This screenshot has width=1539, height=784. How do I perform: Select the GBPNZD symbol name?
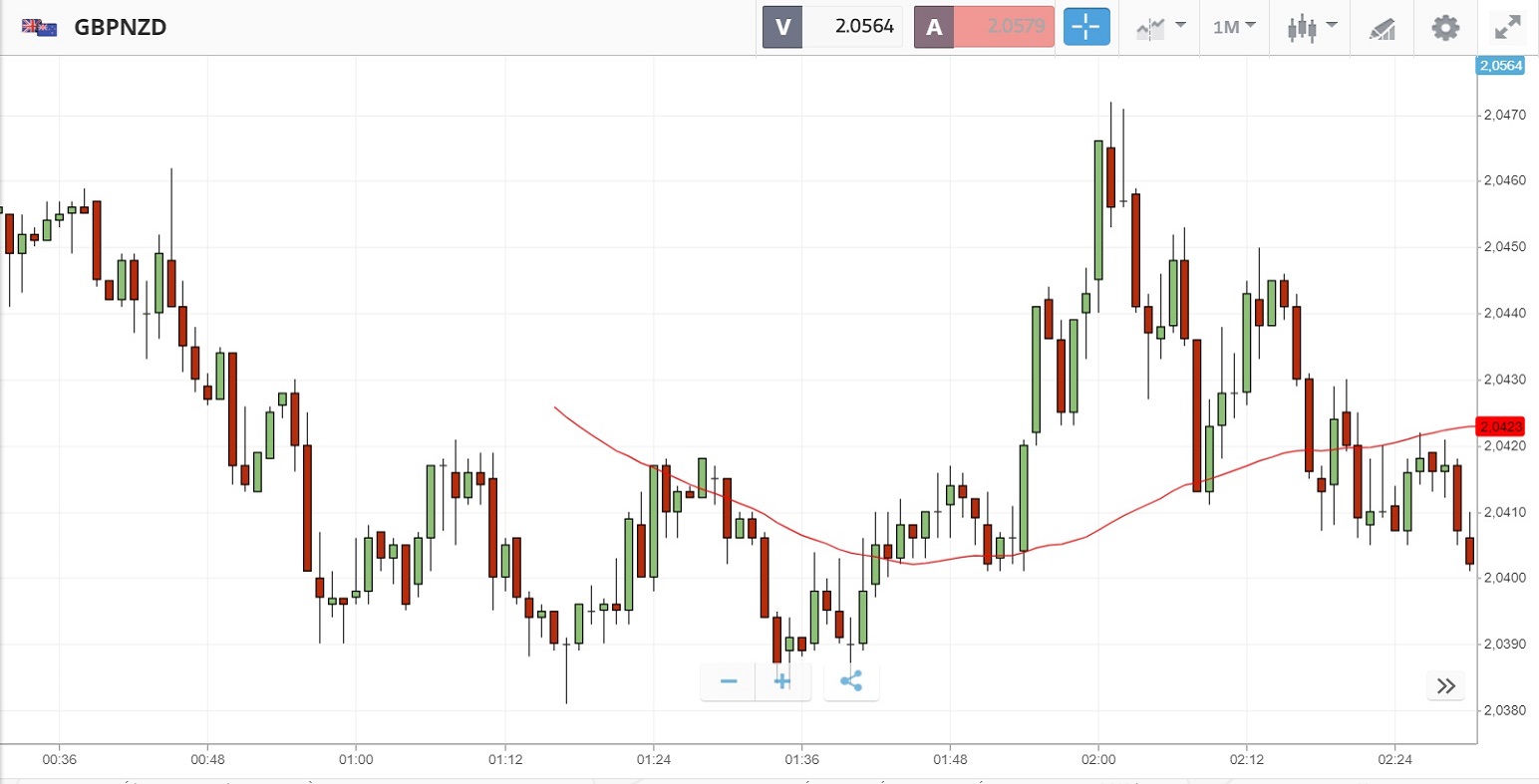(x=121, y=28)
